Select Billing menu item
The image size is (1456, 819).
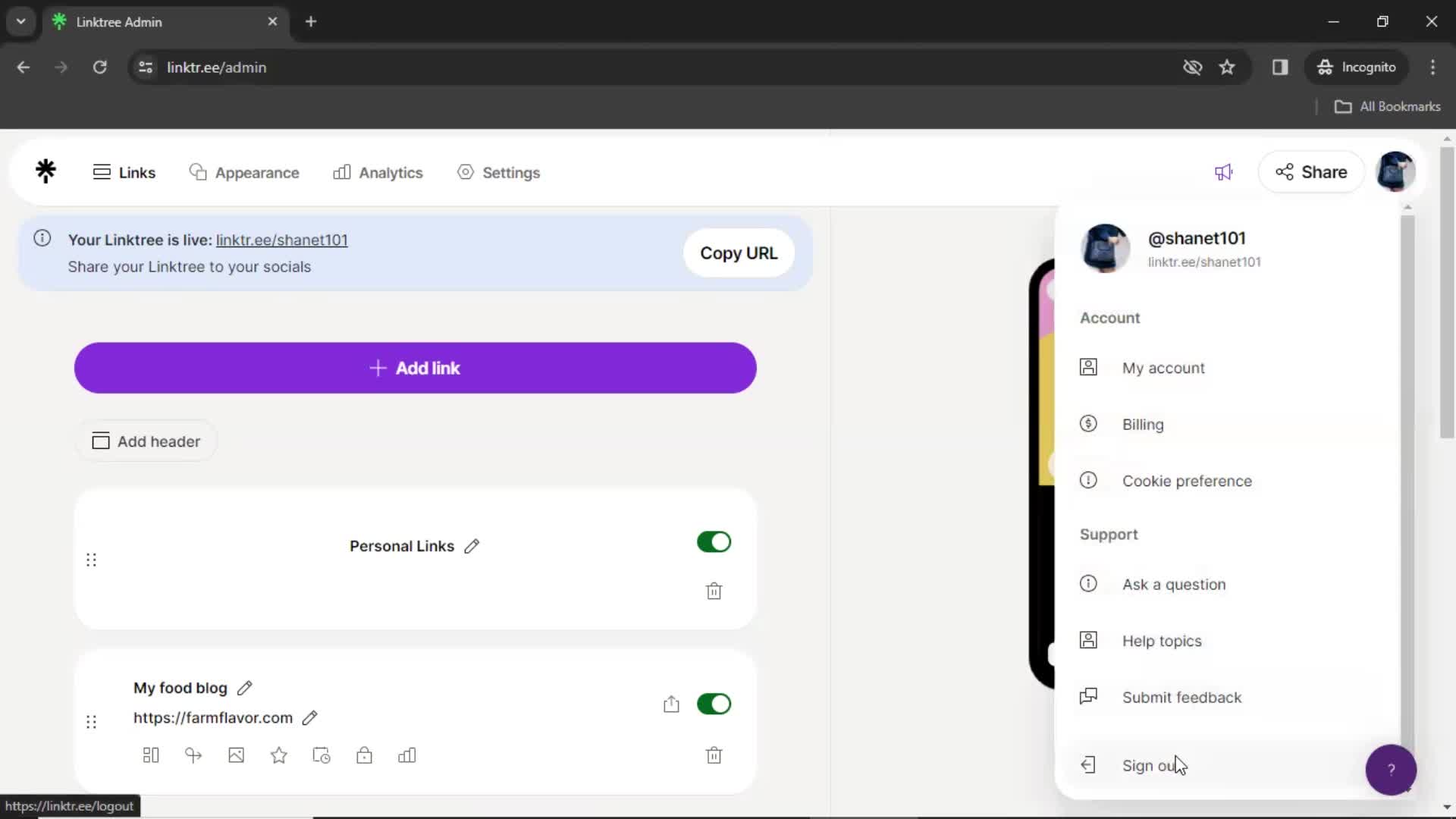click(1228, 425)
